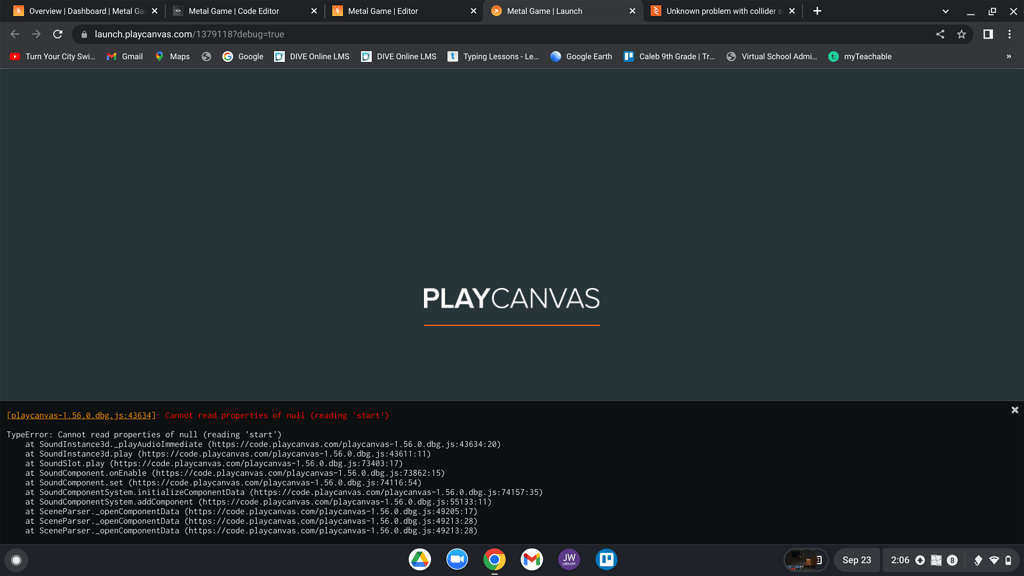Open the Trello app from the shelf
Viewport: 1024px width, 576px height.
606,560
